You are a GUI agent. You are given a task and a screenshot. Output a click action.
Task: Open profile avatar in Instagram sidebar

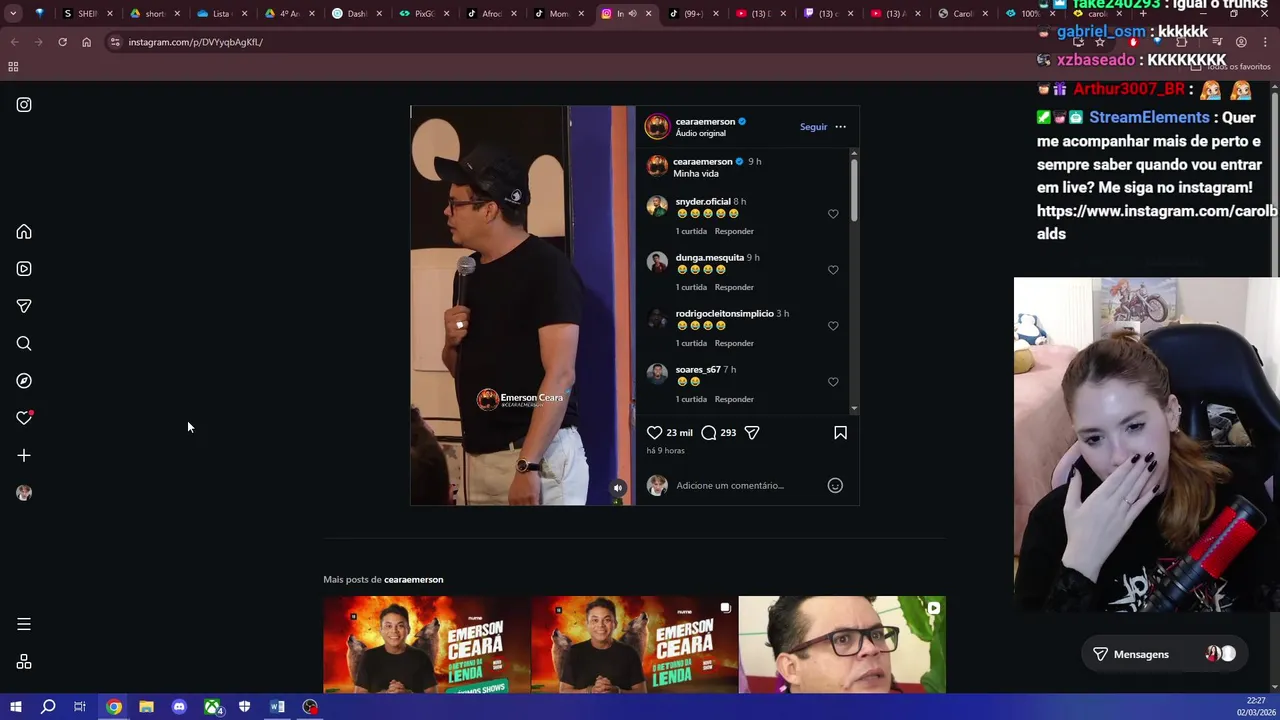click(24, 493)
